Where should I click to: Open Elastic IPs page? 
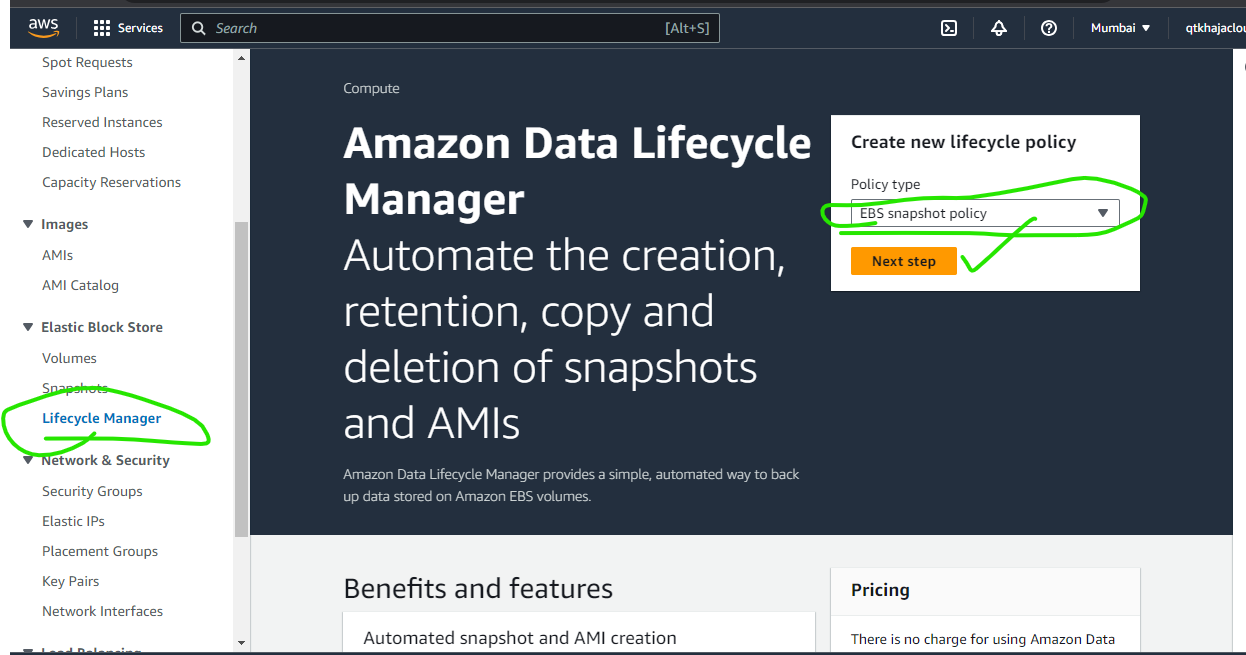coord(73,521)
